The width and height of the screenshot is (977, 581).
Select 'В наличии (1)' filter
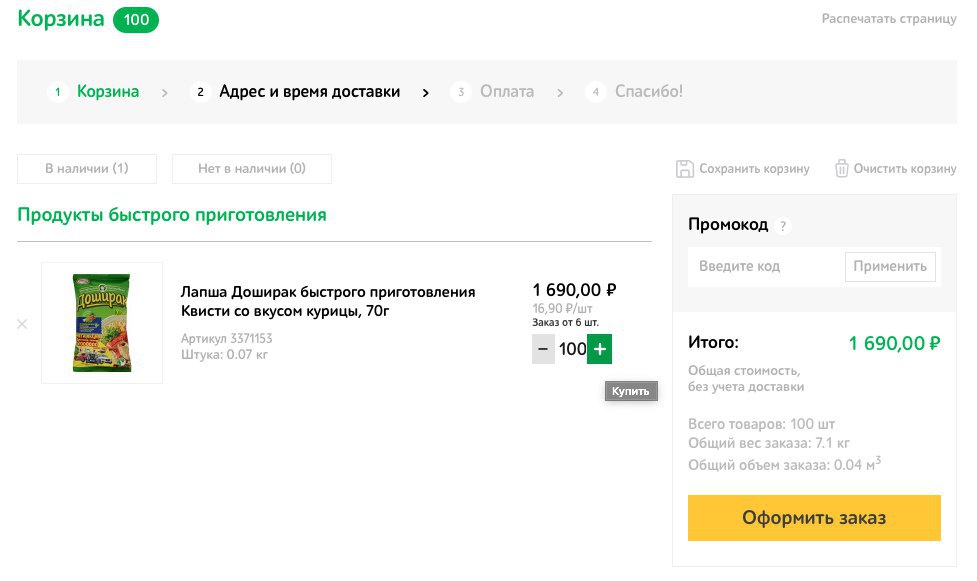point(87,169)
